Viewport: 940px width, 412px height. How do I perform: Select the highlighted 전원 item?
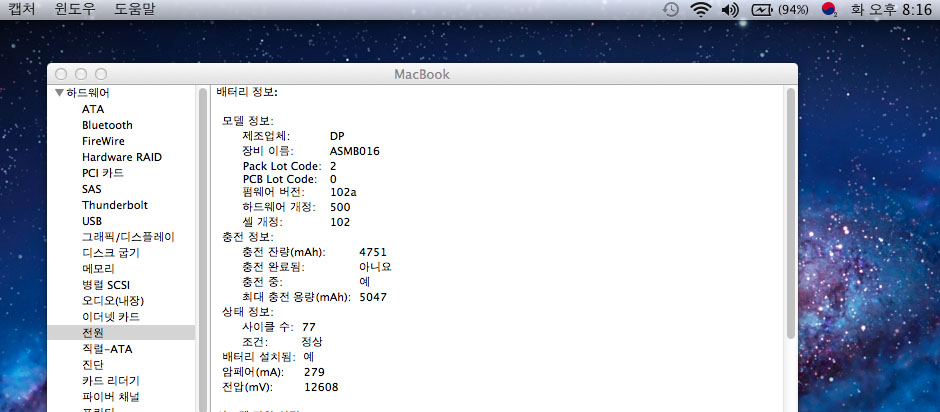[93, 332]
